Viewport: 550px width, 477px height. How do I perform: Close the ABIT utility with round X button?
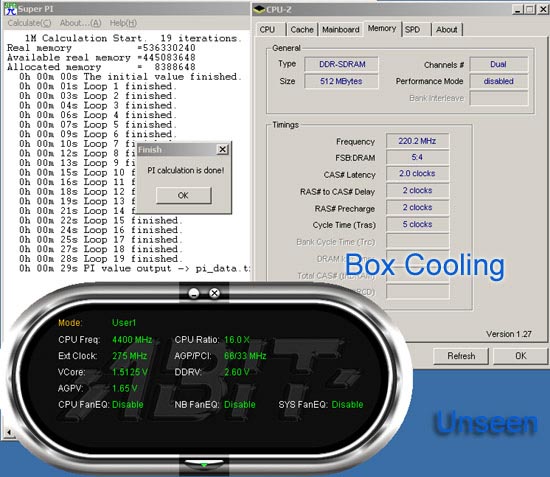click(x=214, y=293)
